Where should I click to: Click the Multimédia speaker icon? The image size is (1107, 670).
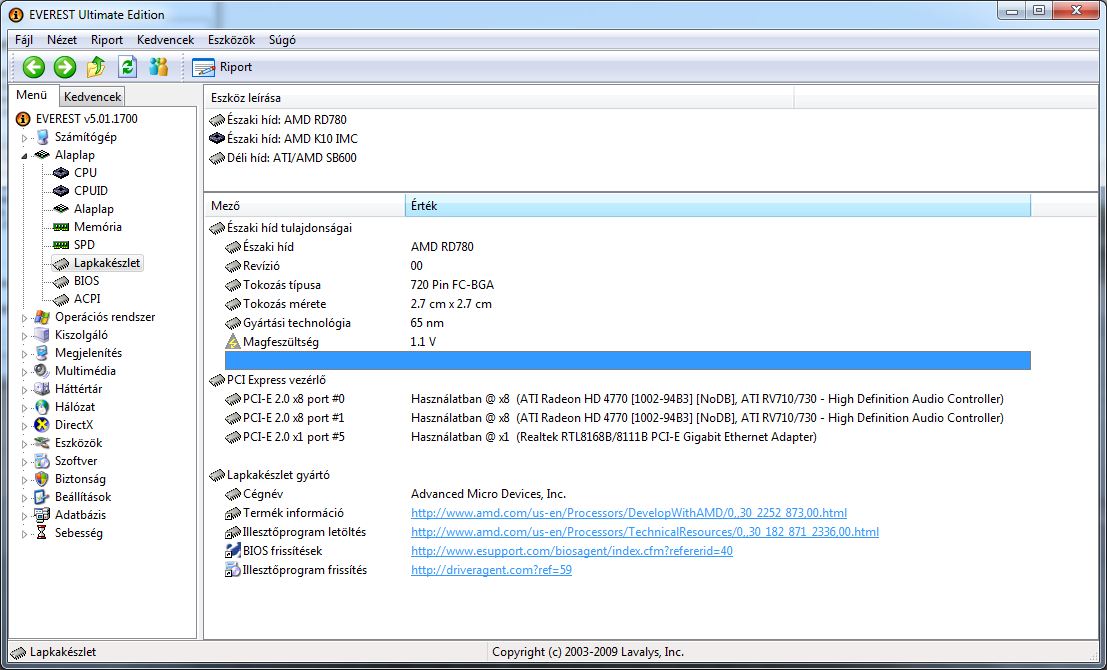pyautogui.click(x=42, y=371)
